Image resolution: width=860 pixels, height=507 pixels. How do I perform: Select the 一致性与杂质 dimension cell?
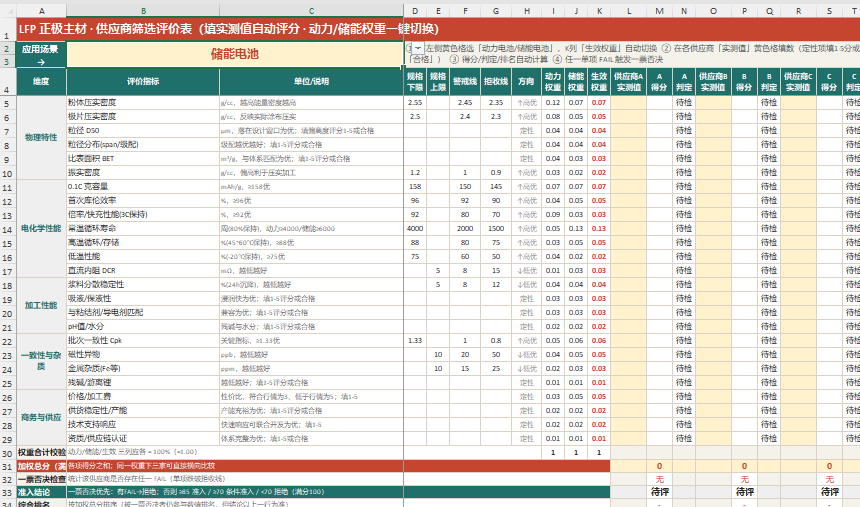[41, 362]
